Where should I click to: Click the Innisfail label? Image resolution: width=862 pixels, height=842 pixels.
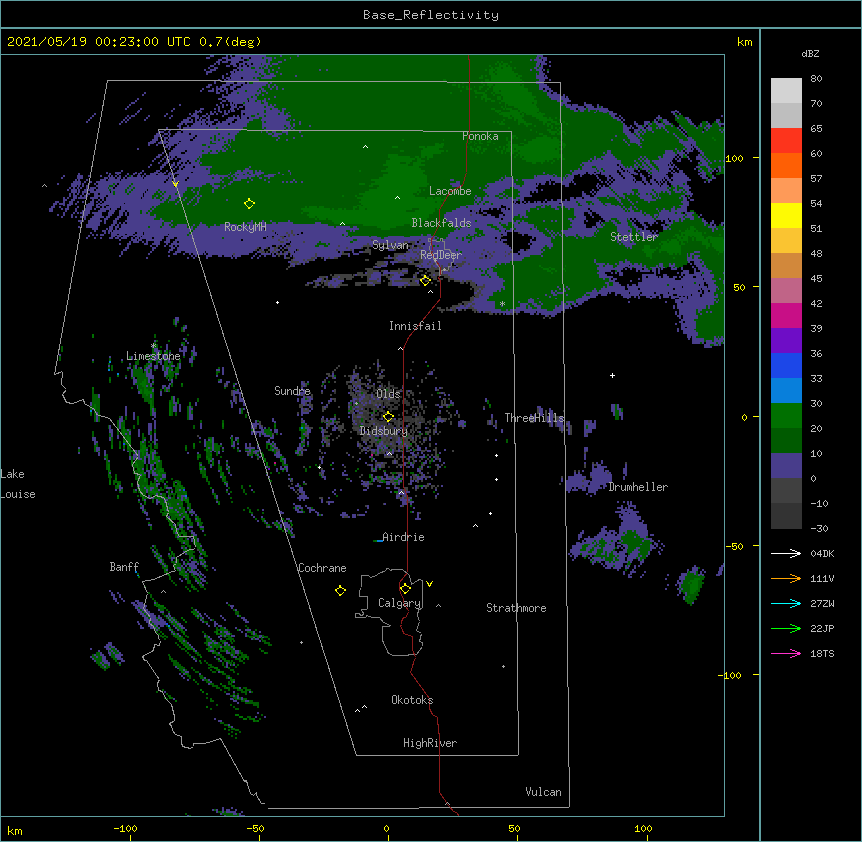click(415, 326)
